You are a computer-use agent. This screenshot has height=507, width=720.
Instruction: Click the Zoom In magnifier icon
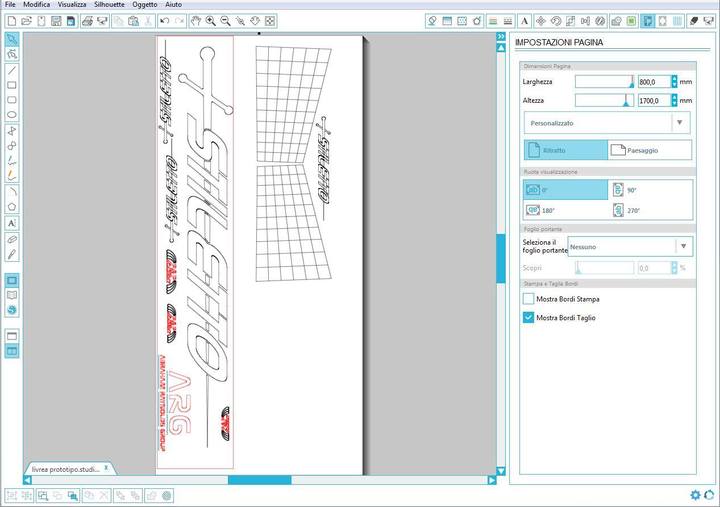[211, 21]
